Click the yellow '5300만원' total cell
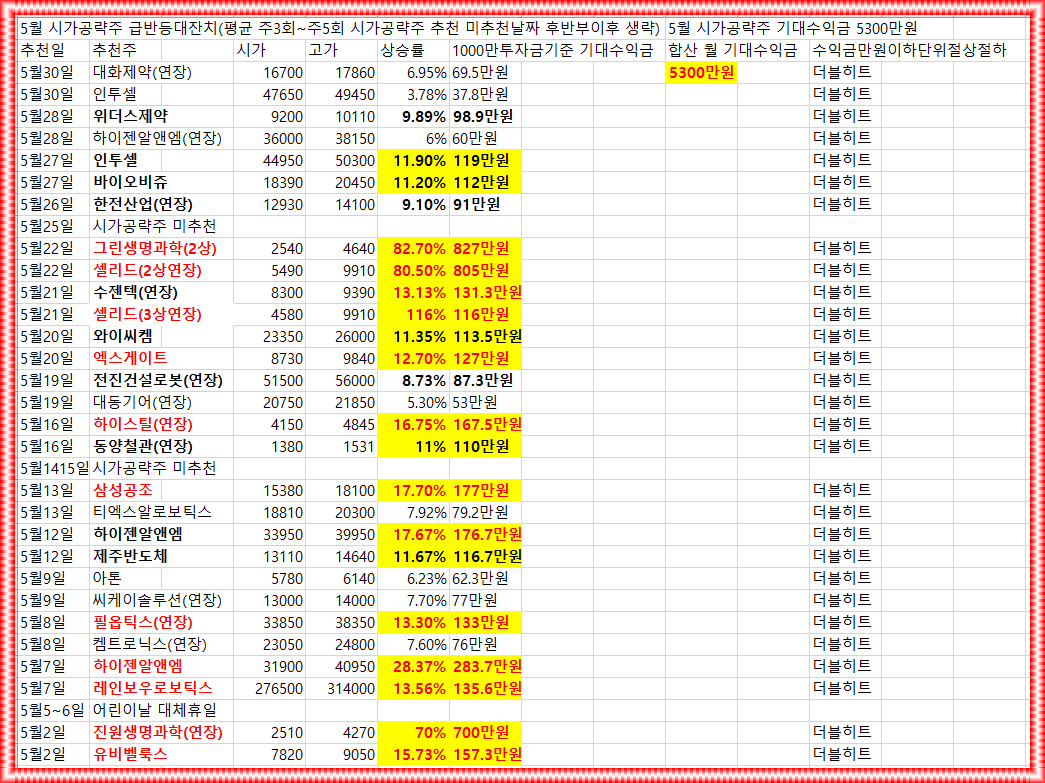The width and height of the screenshot is (1045, 783). (x=701, y=72)
